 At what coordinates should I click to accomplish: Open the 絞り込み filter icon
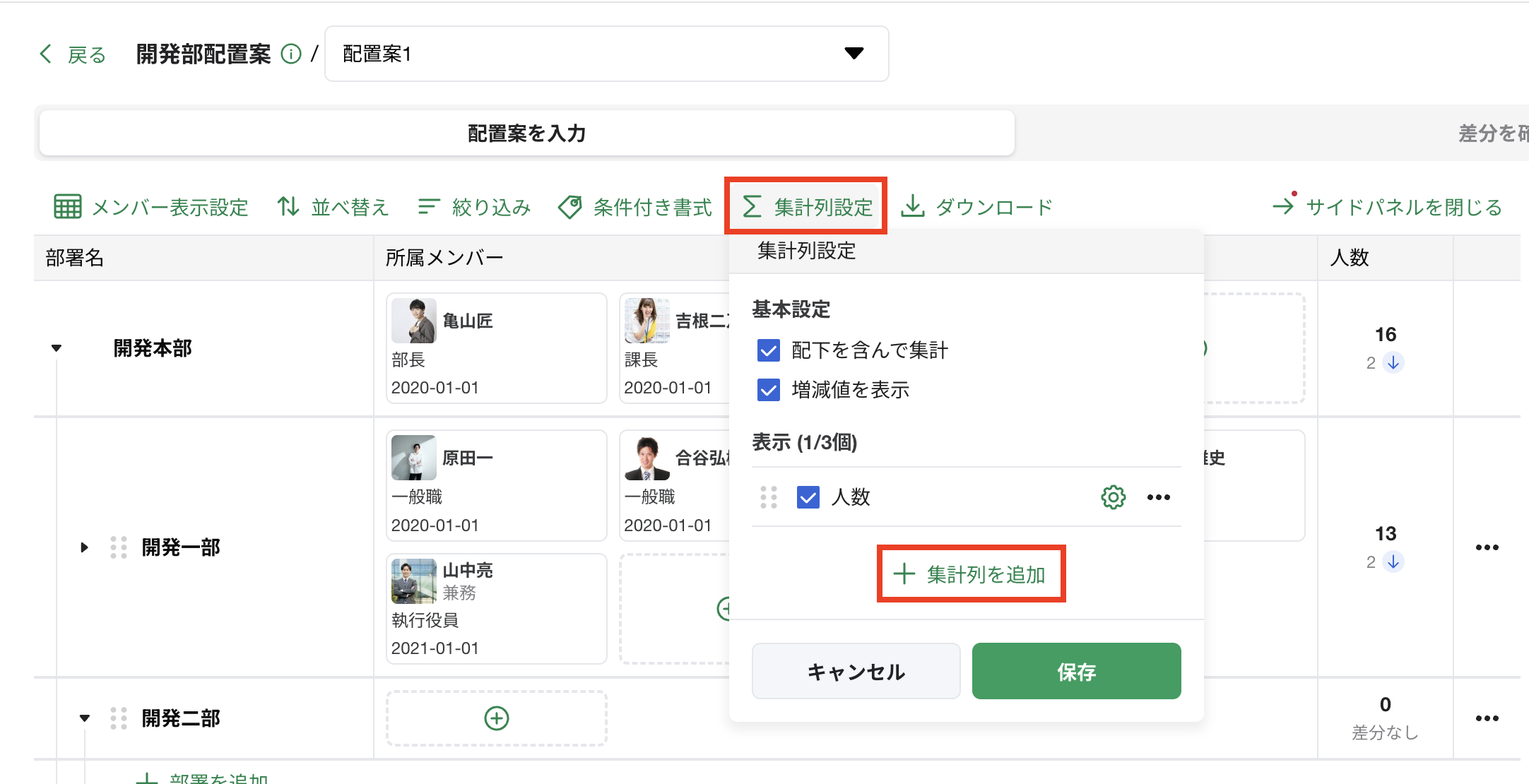pos(429,207)
